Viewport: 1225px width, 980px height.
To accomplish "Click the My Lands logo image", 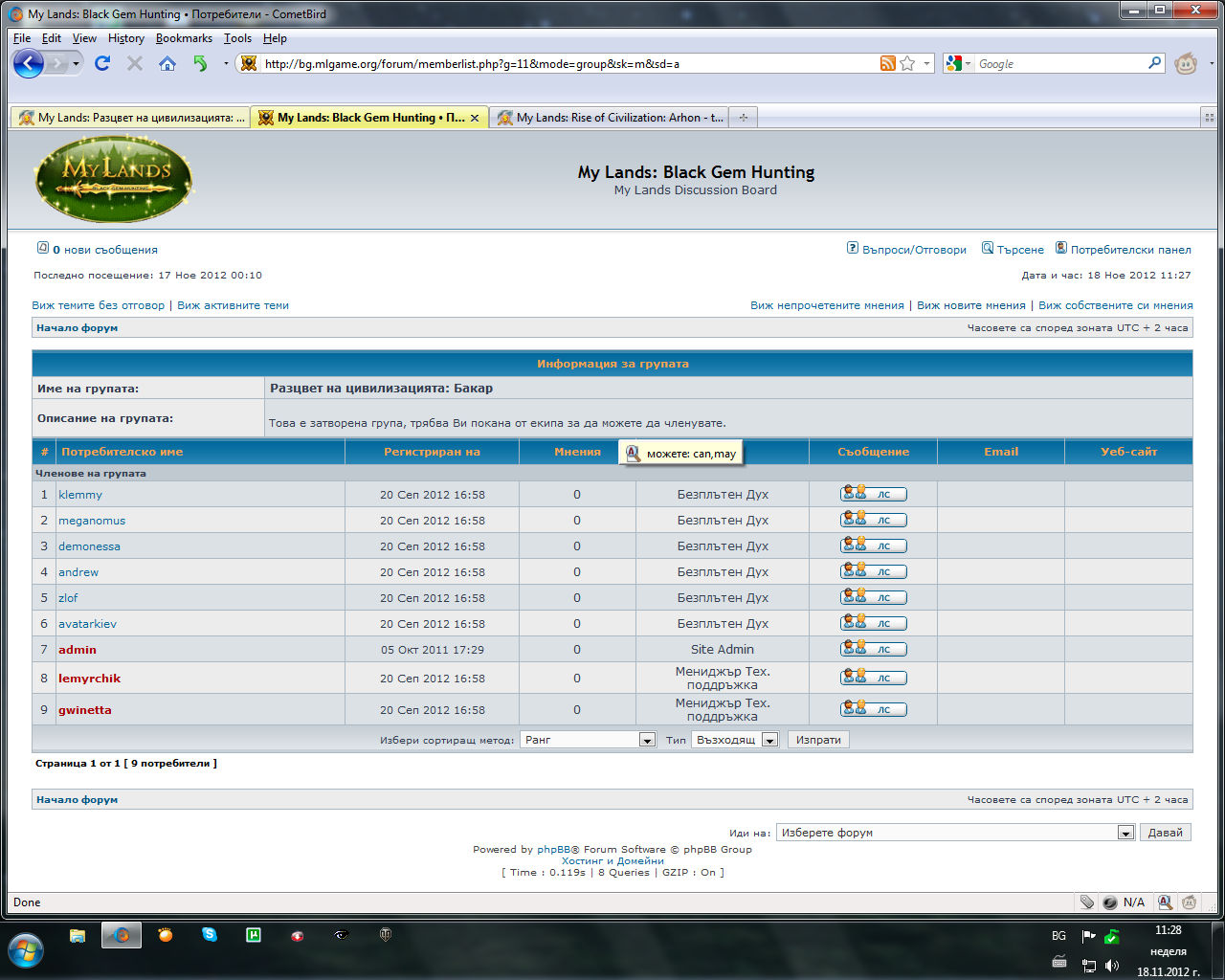I will [x=114, y=179].
